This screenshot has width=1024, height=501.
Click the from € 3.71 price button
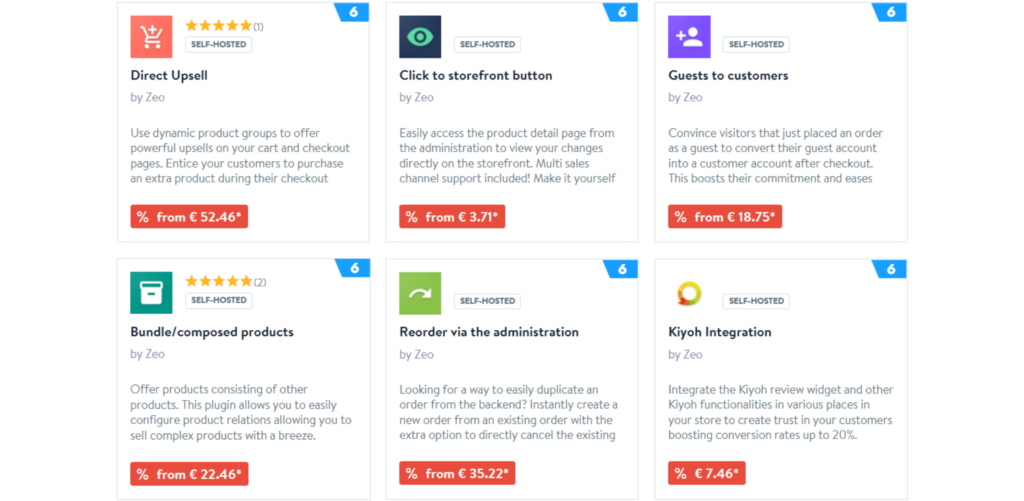[452, 217]
